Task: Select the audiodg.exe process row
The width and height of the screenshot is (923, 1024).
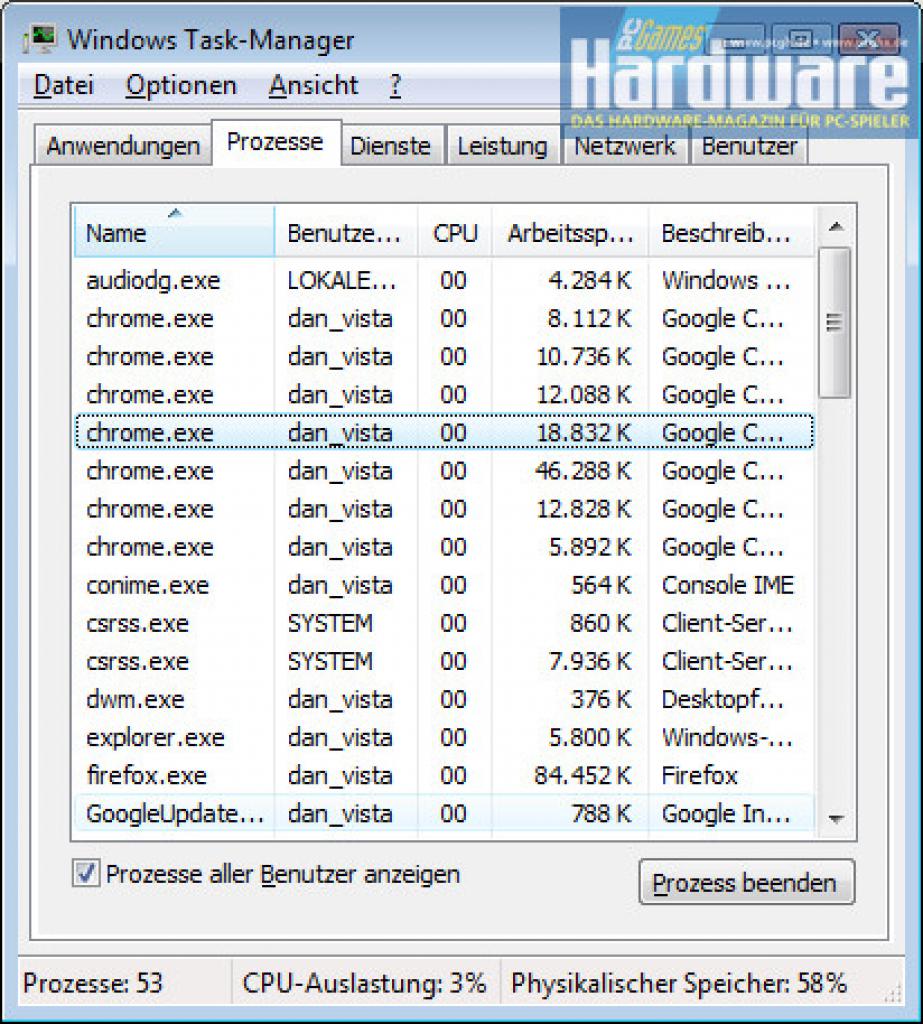Action: [444, 280]
